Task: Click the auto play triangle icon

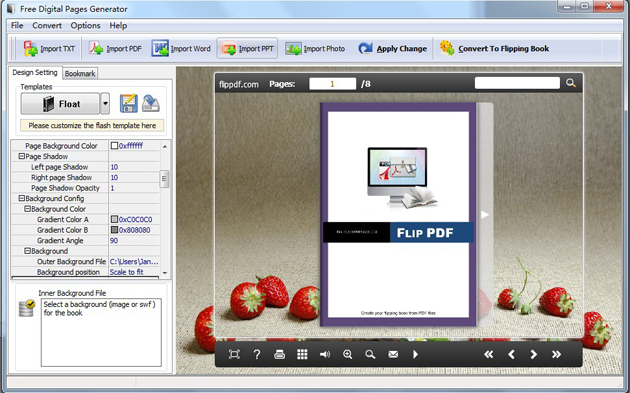Action: point(415,354)
